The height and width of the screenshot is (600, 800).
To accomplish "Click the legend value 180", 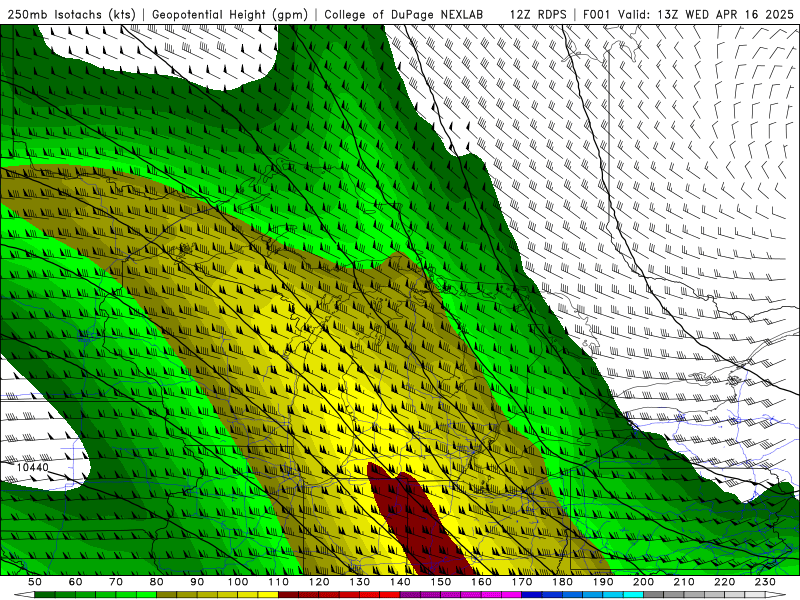I will coord(562,582).
